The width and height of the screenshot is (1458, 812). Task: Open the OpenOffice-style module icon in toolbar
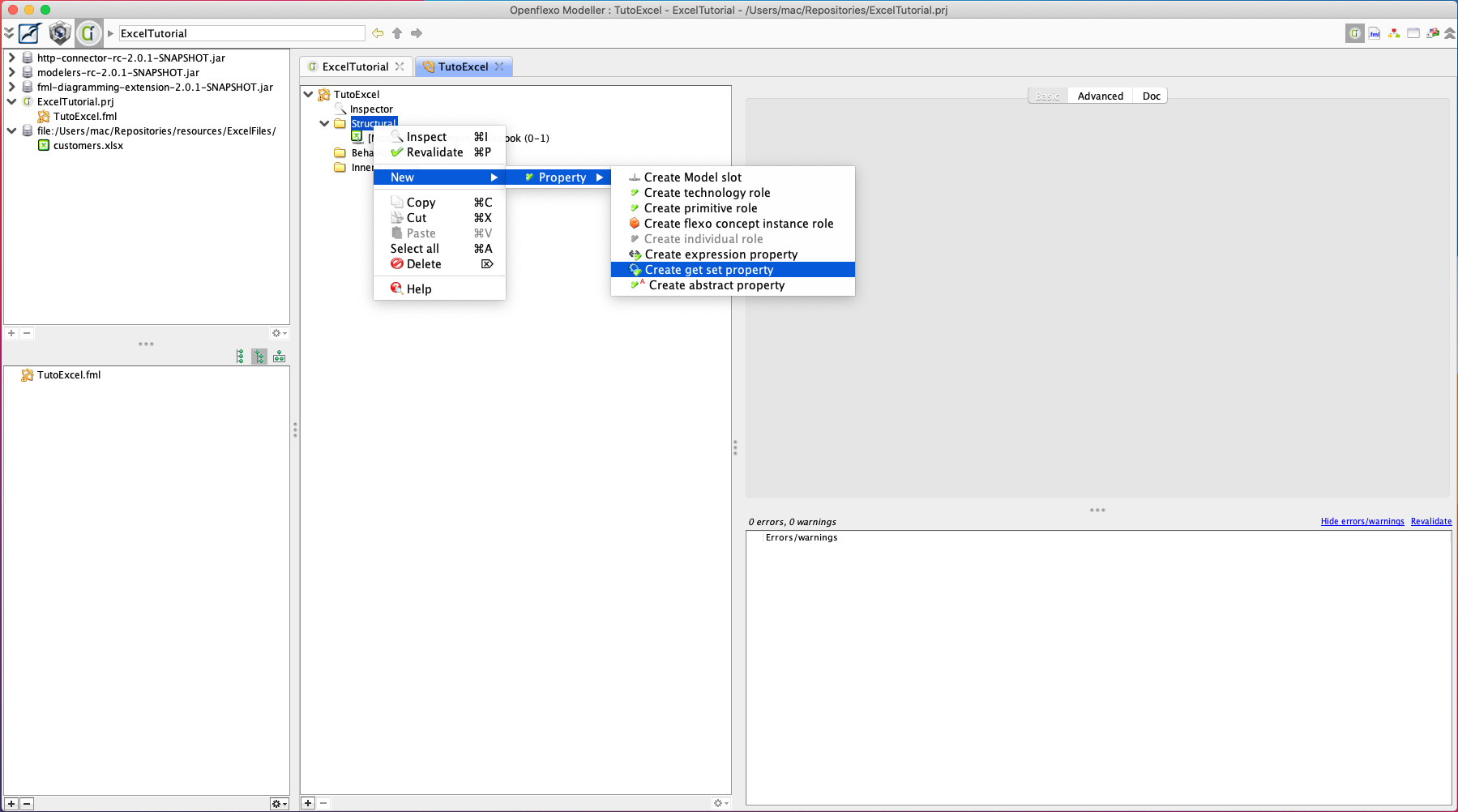[x=30, y=33]
